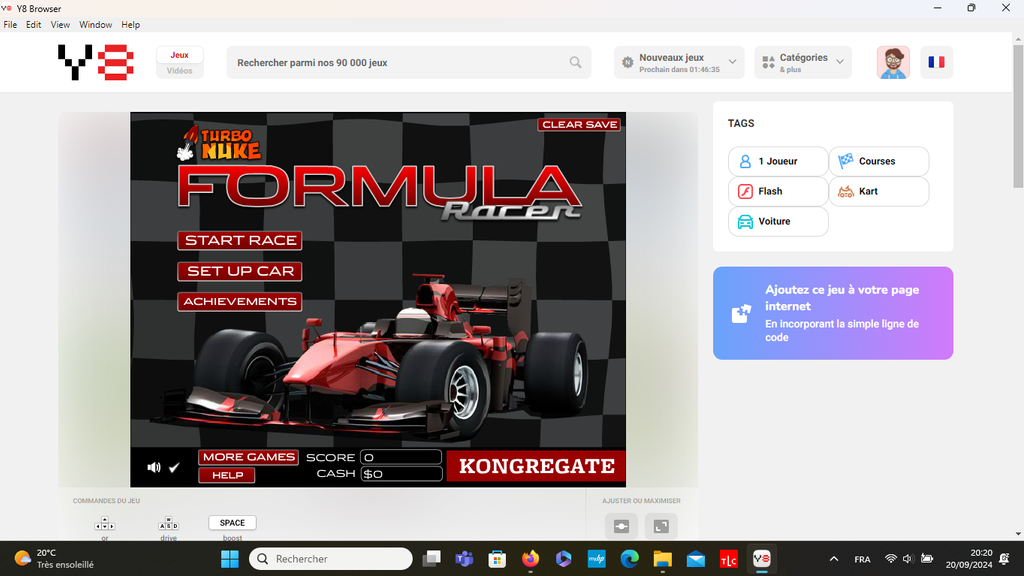The width and height of the screenshot is (1024, 576).
Task: Click the search magnifier icon
Action: [575, 62]
